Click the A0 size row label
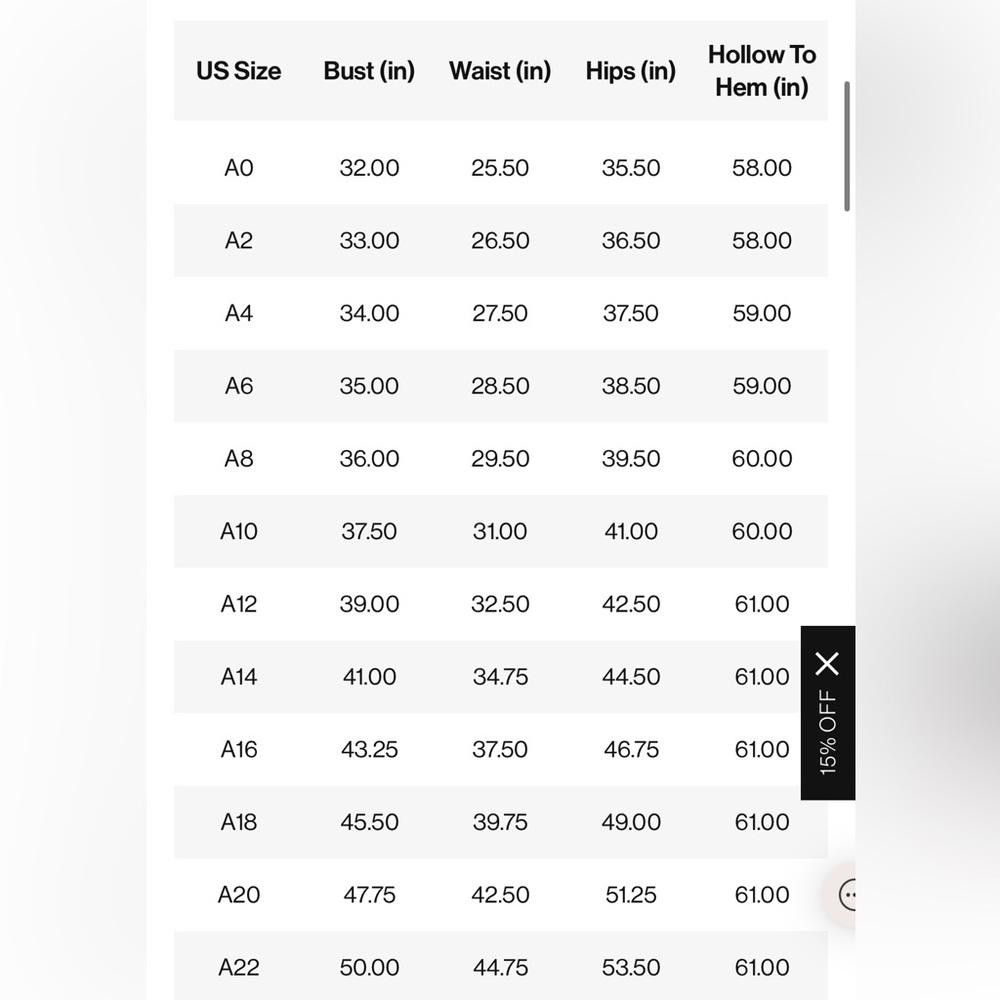1000x1000 pixels. point(239,168)
